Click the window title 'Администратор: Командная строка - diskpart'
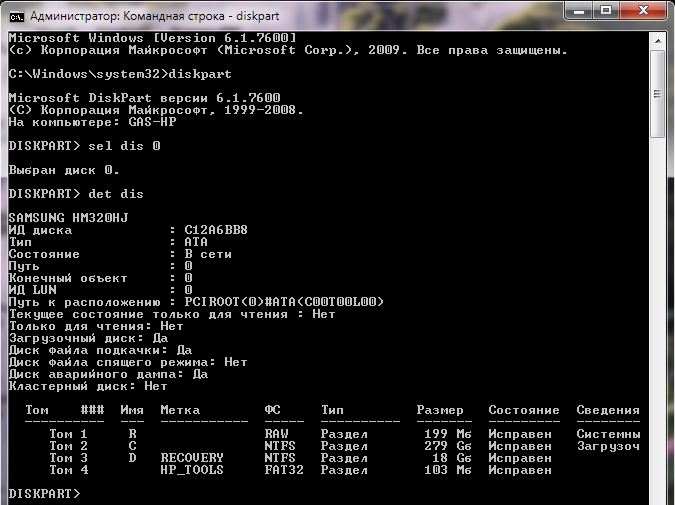675x505 pixels. 155,16
